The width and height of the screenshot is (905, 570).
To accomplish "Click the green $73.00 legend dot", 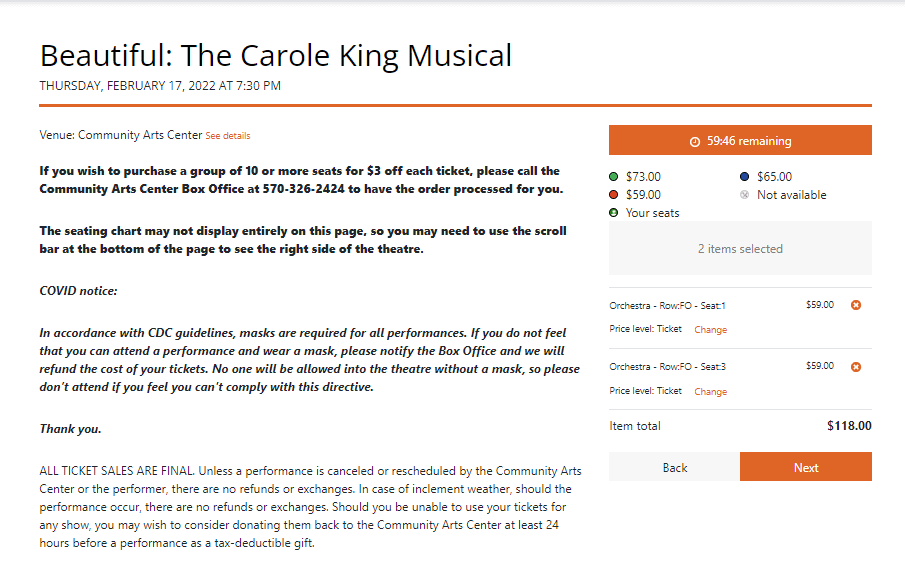I will [x=614, y=177].
